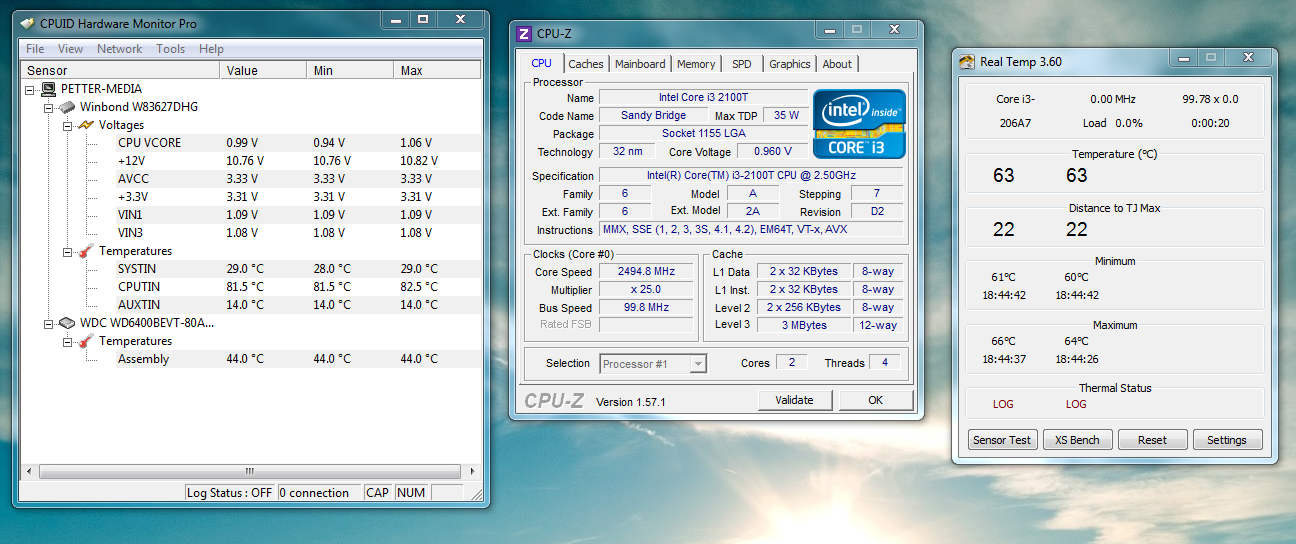Screen dimensions: 1296x544
Task: Click the first core LOG thermal status
Action: (1003, 405)
